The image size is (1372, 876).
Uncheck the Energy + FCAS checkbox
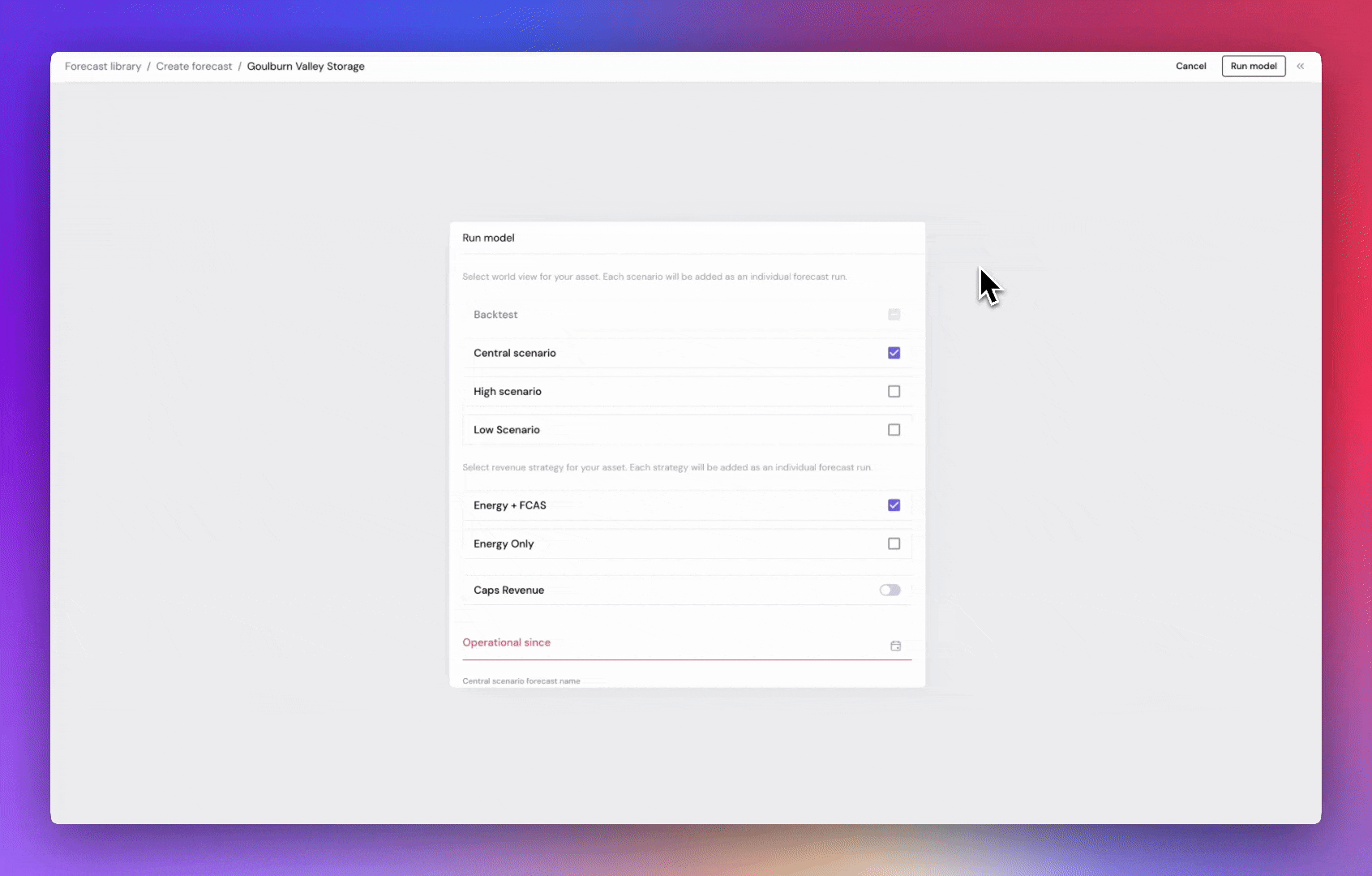(x=894, y=505)
